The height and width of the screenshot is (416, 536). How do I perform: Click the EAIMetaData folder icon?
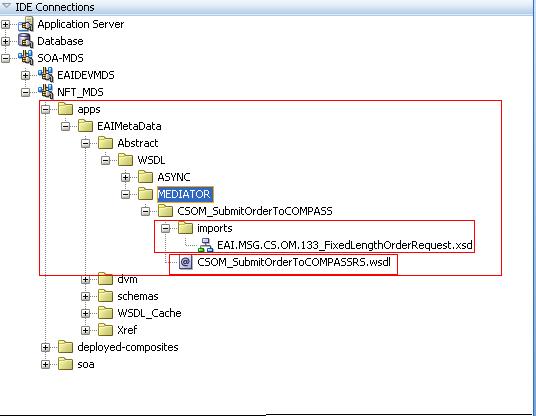[x=85, y=126]
